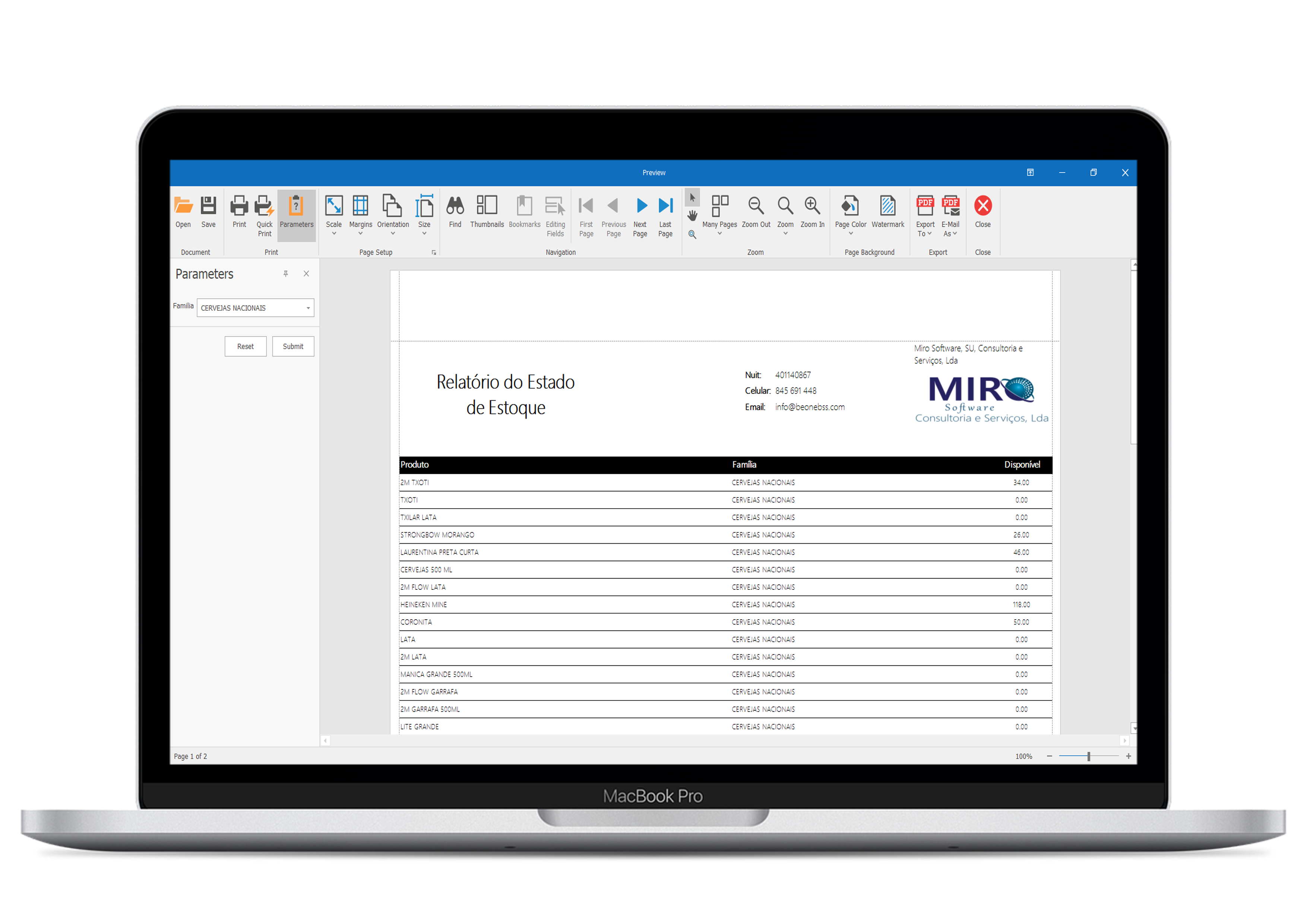Click the 100% zoom value in status bar
1307x924 pixels.
tap(1023, 756)
